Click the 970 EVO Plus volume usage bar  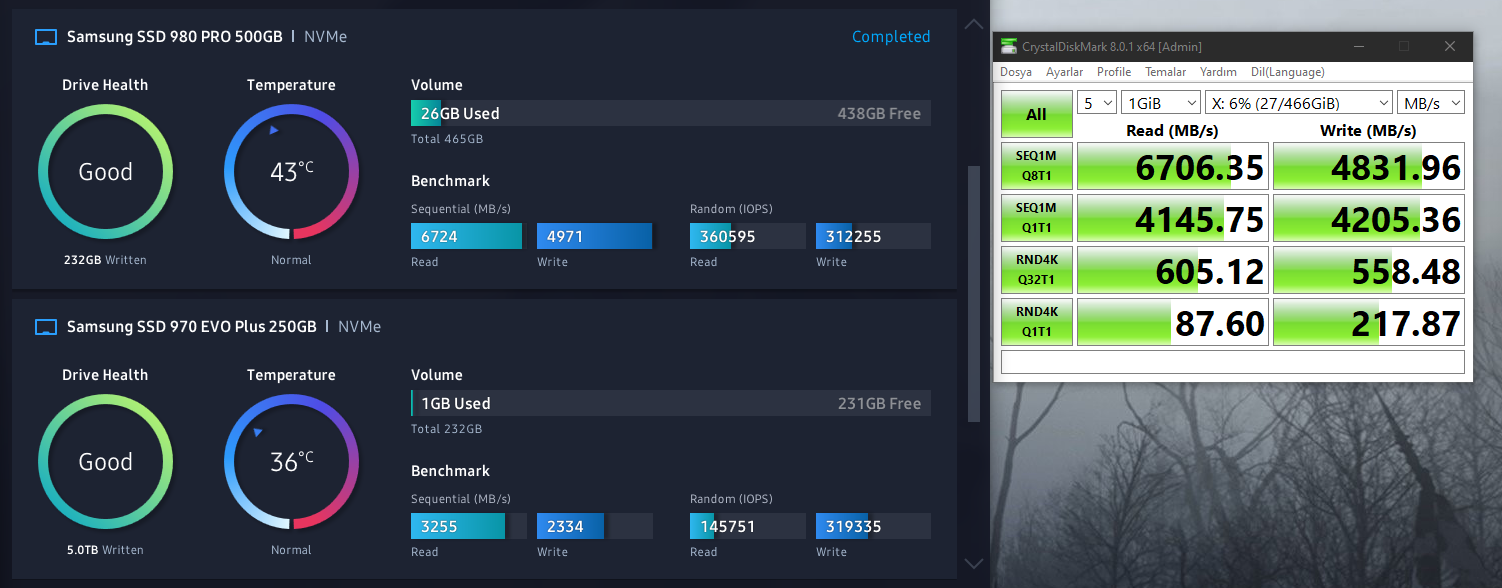pyautogui.click(x=671, y=403)
